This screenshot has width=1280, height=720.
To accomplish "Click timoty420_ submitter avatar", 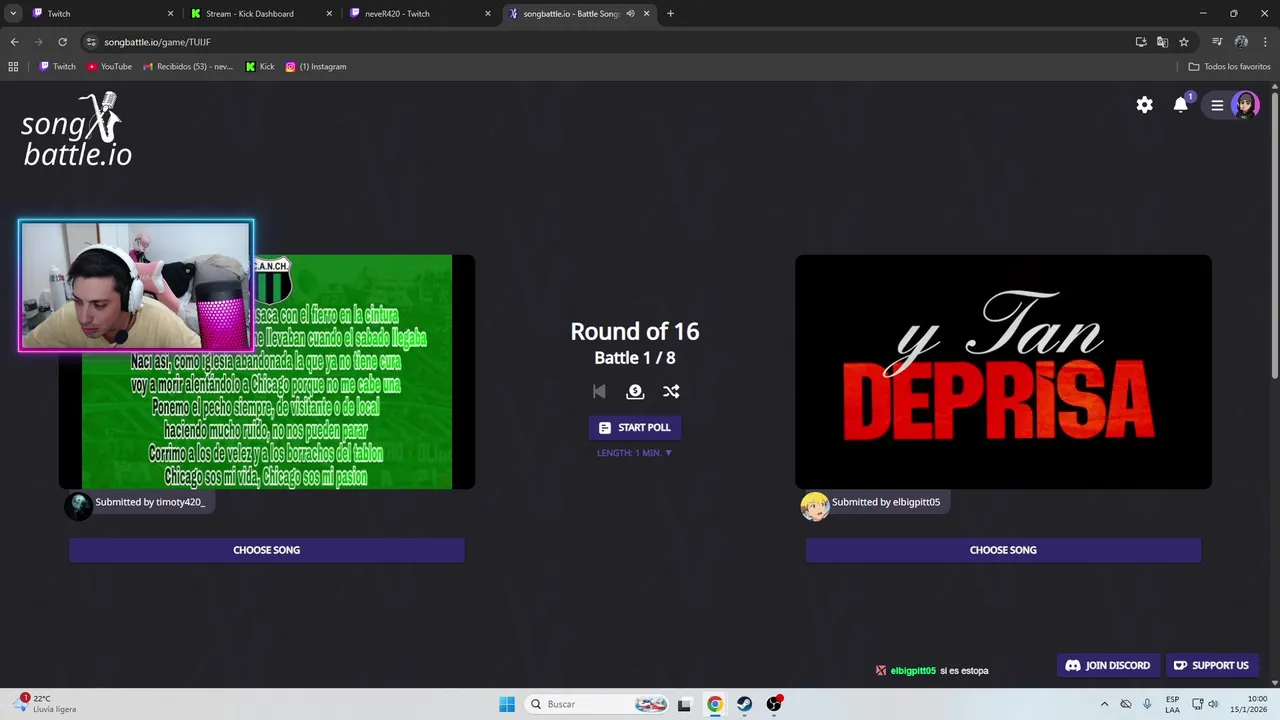I will (x=78, y=506).
